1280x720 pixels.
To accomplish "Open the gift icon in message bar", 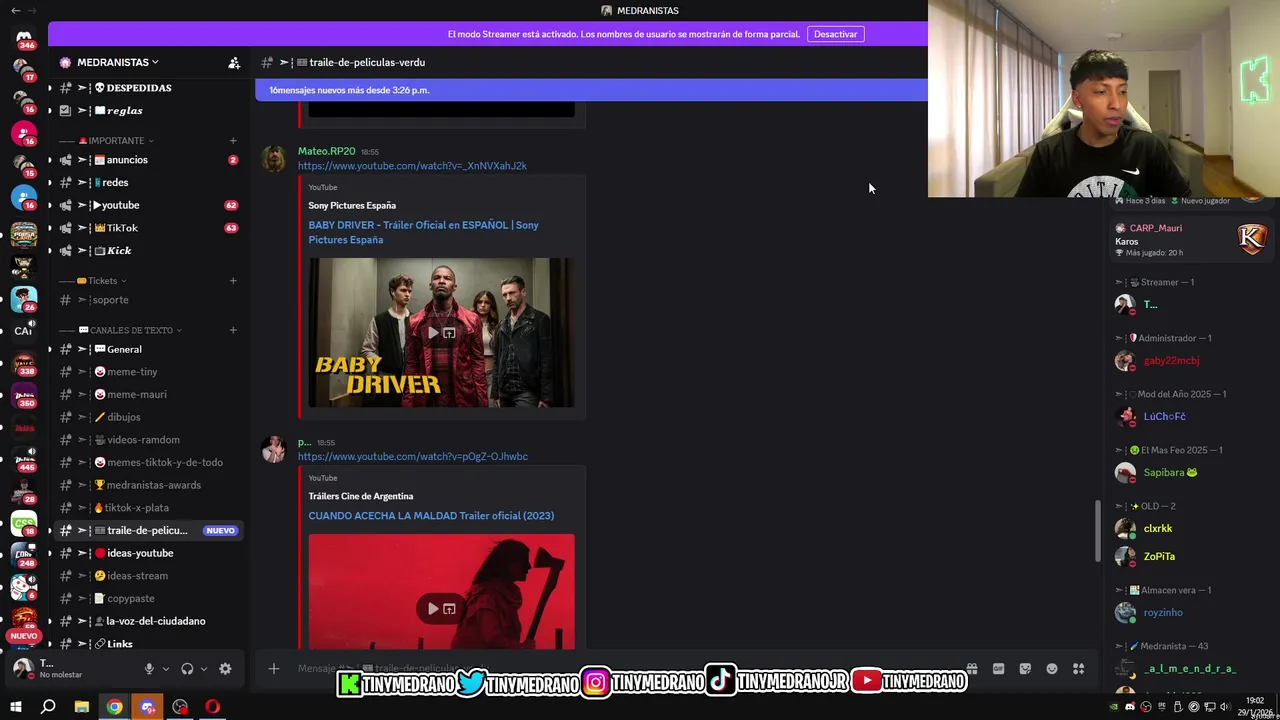I will pos(971,669).
